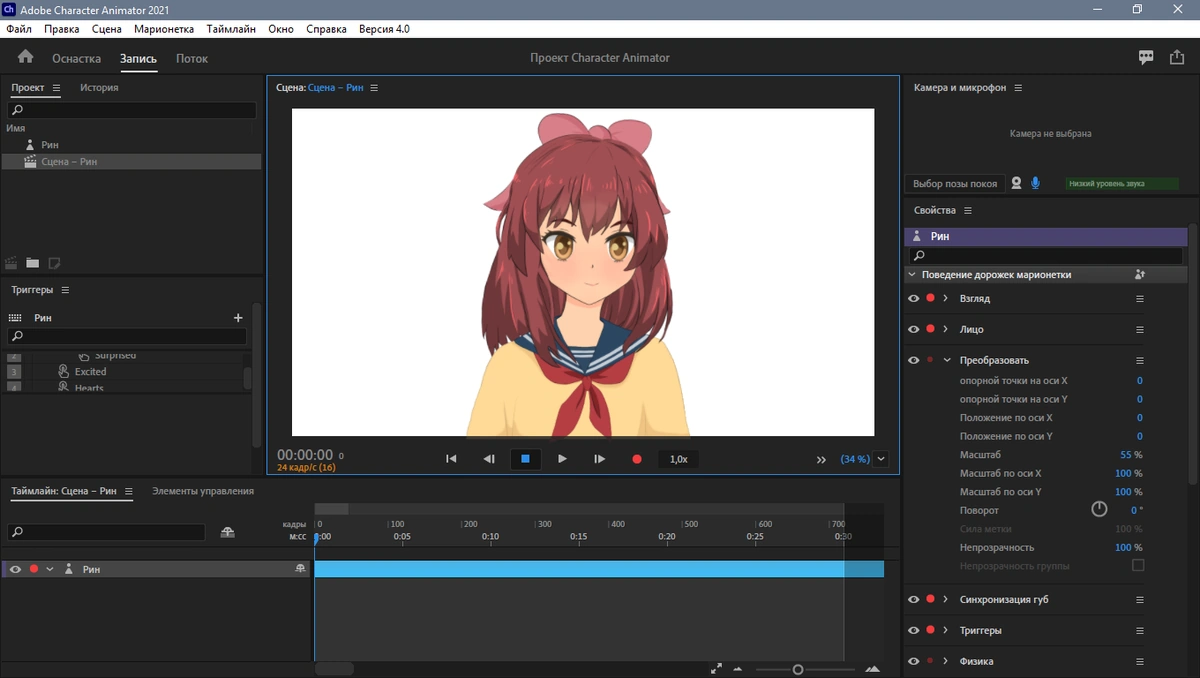
Task: Toggle eye for Синхронизация губ
Action: [x=913, y=600]
